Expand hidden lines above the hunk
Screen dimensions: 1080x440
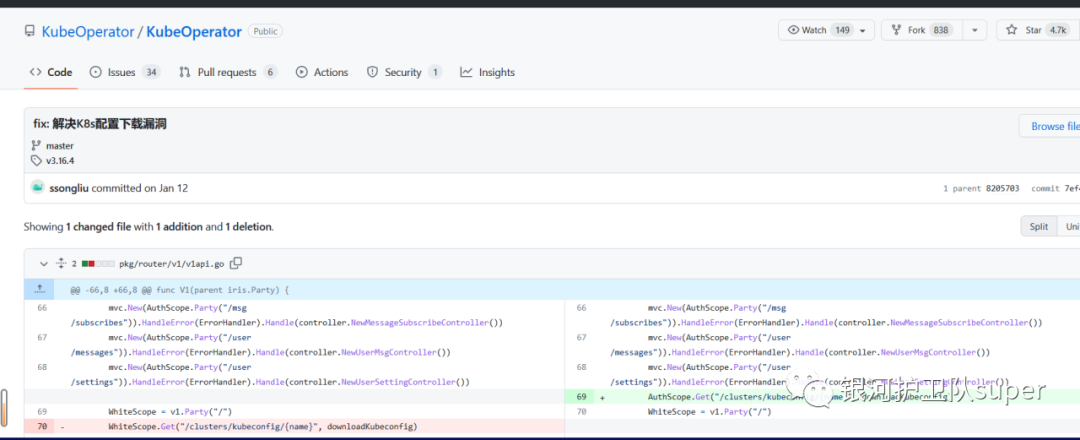(40, 289)
